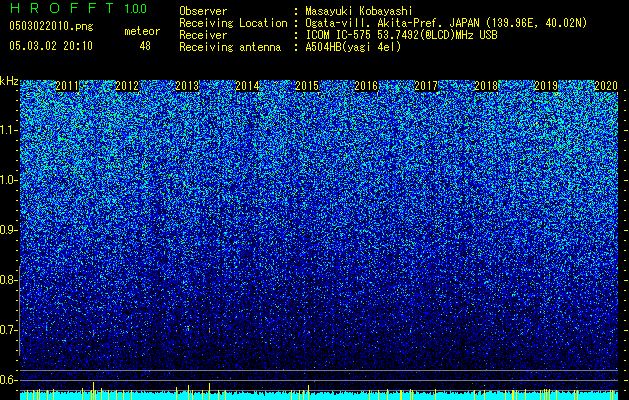
Task: Click the meteor count 48
Action: pos(145,46)
